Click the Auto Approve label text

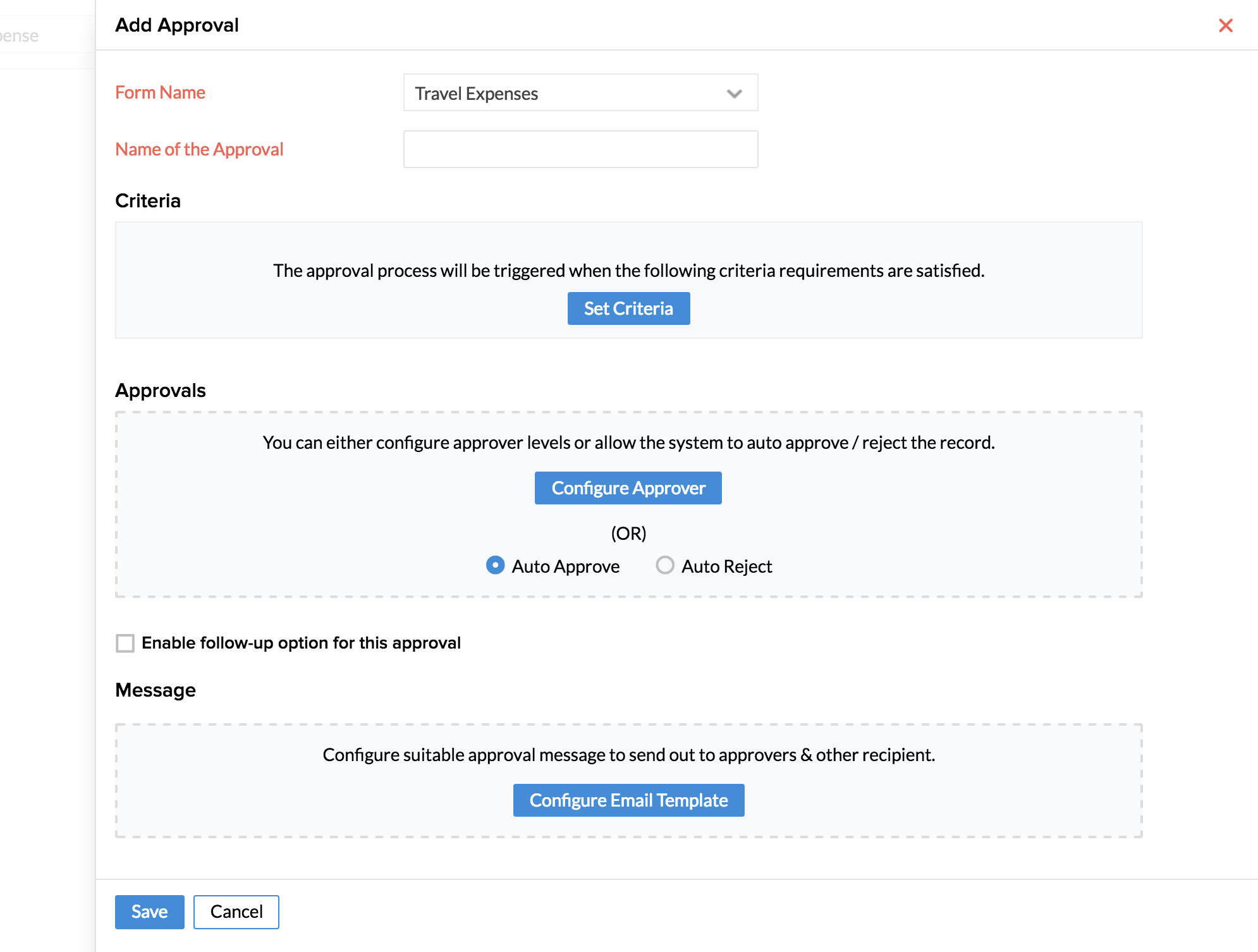(x=565, y=566)
